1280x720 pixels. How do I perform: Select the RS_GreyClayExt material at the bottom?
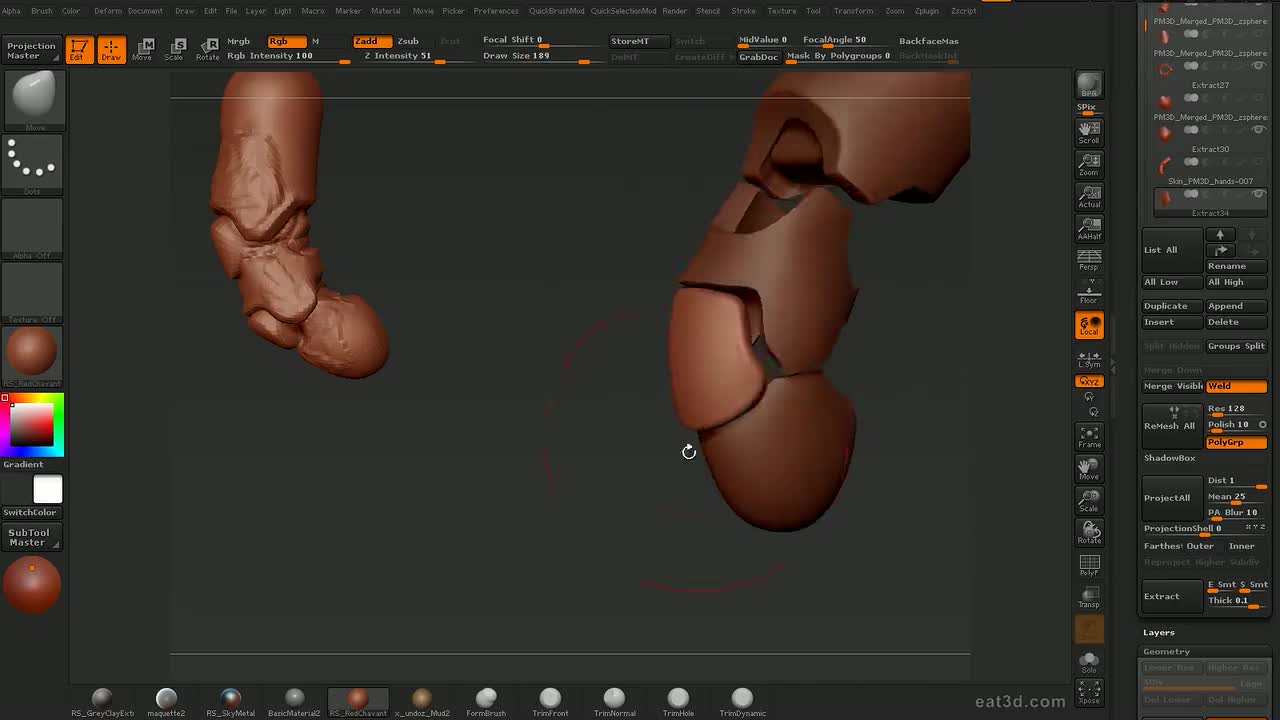(102, 702)
